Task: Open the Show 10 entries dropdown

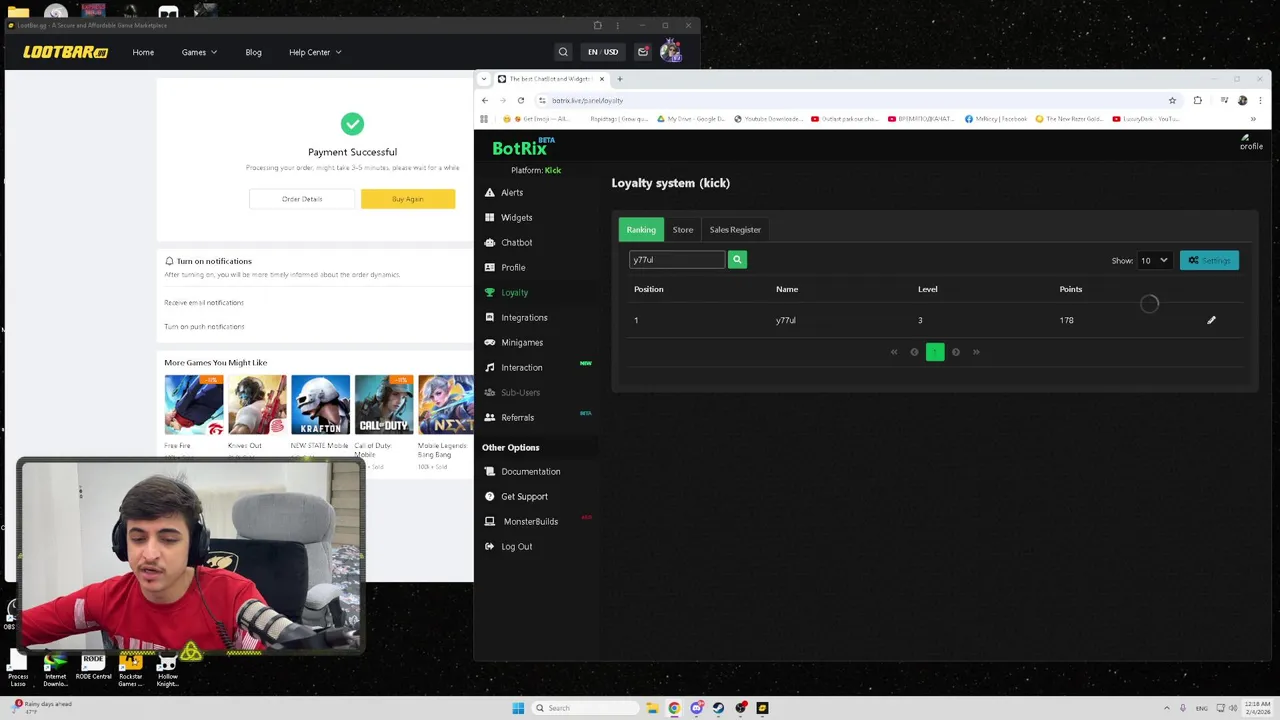Action: click(1155, 260)
